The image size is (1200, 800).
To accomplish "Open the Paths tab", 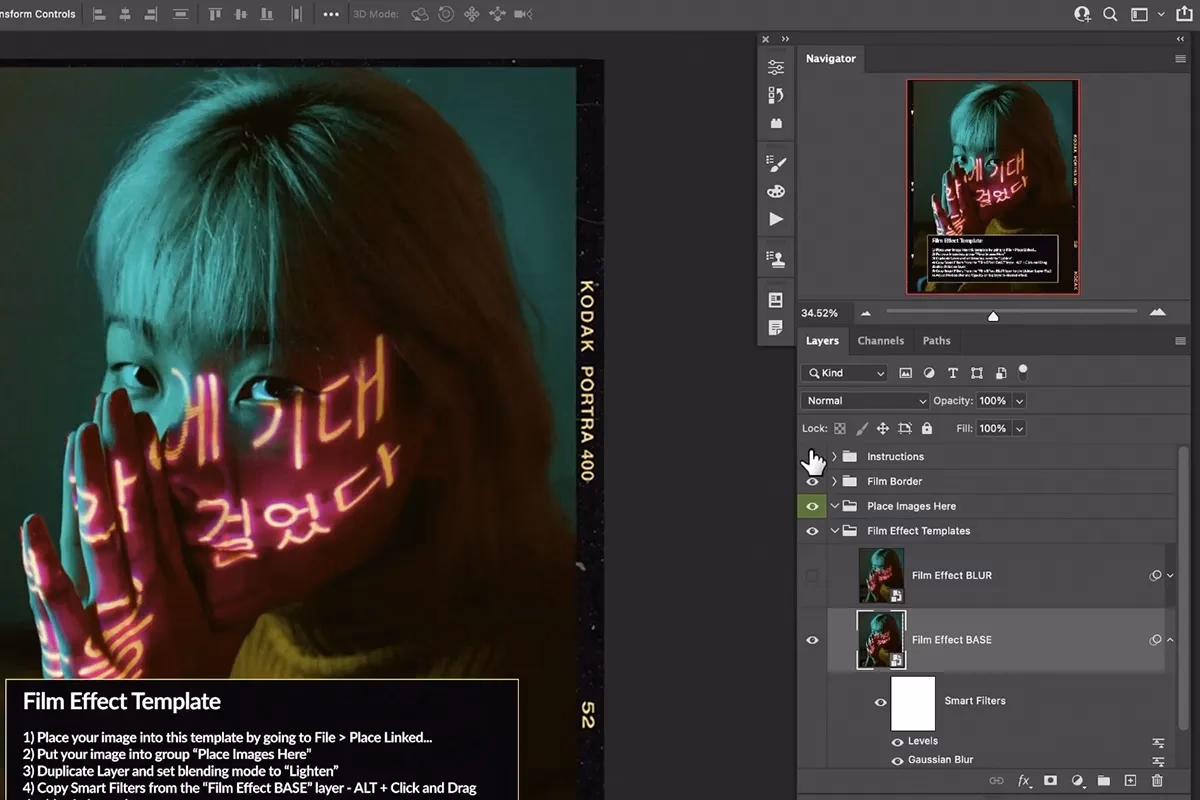I will tap(936, 341).
